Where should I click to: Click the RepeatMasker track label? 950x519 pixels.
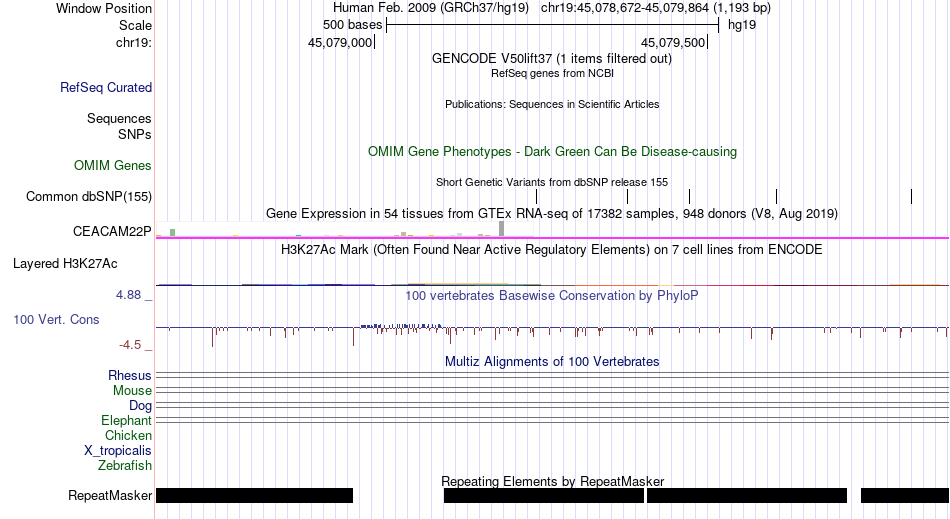tap(110, 495)
